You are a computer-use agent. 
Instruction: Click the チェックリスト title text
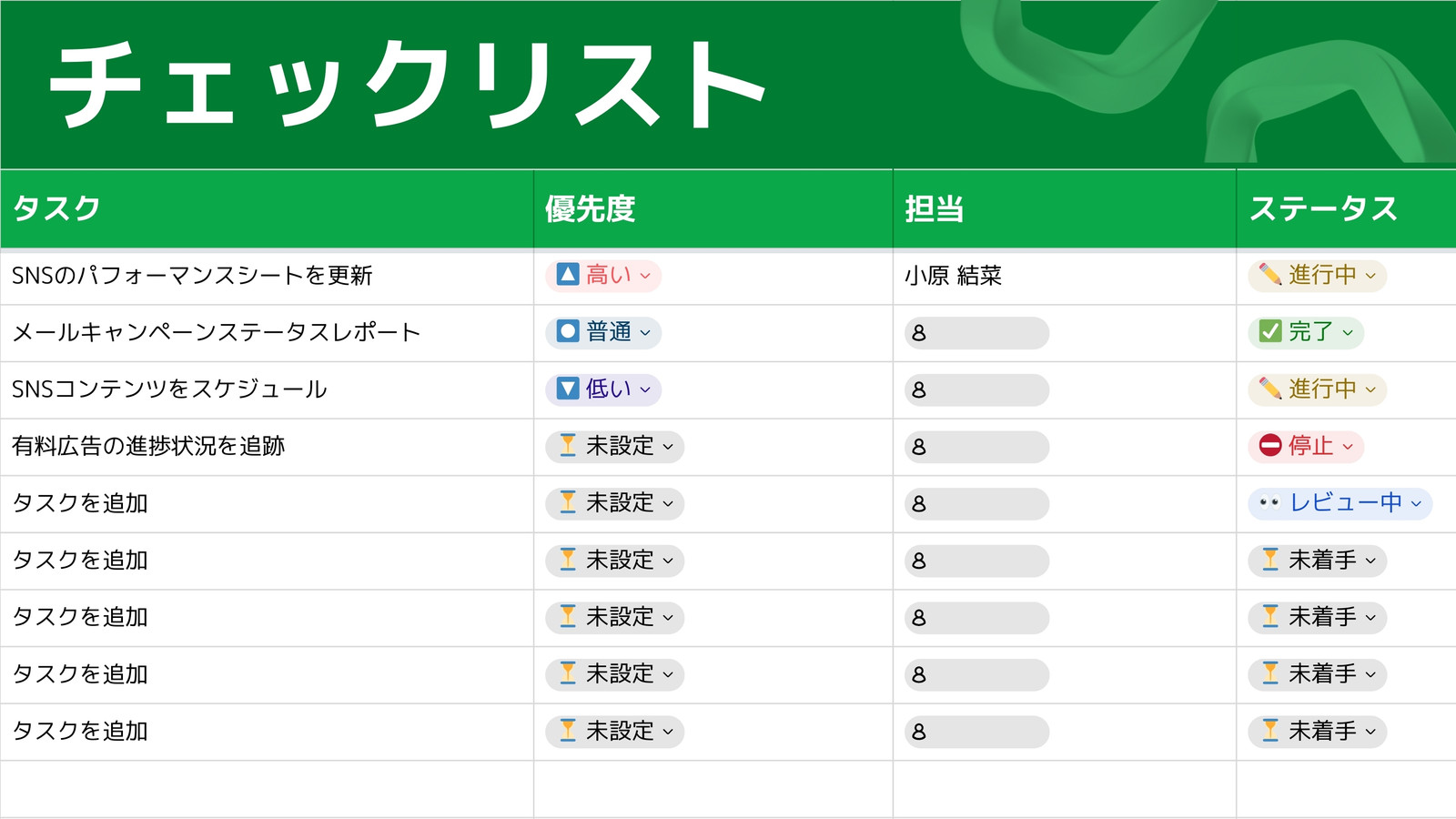pos(408,85)
